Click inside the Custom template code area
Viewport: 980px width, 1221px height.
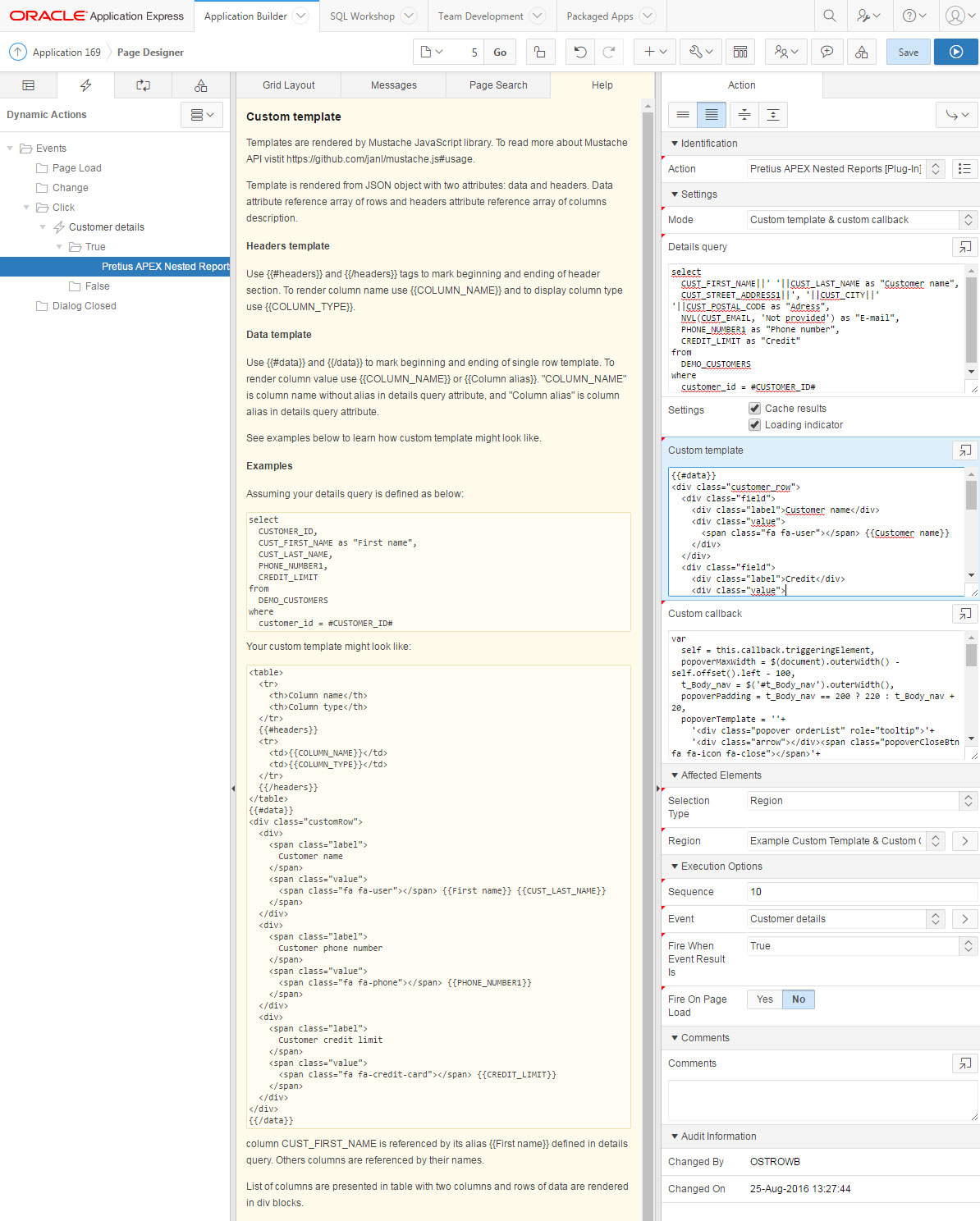[x=816, y=532]
